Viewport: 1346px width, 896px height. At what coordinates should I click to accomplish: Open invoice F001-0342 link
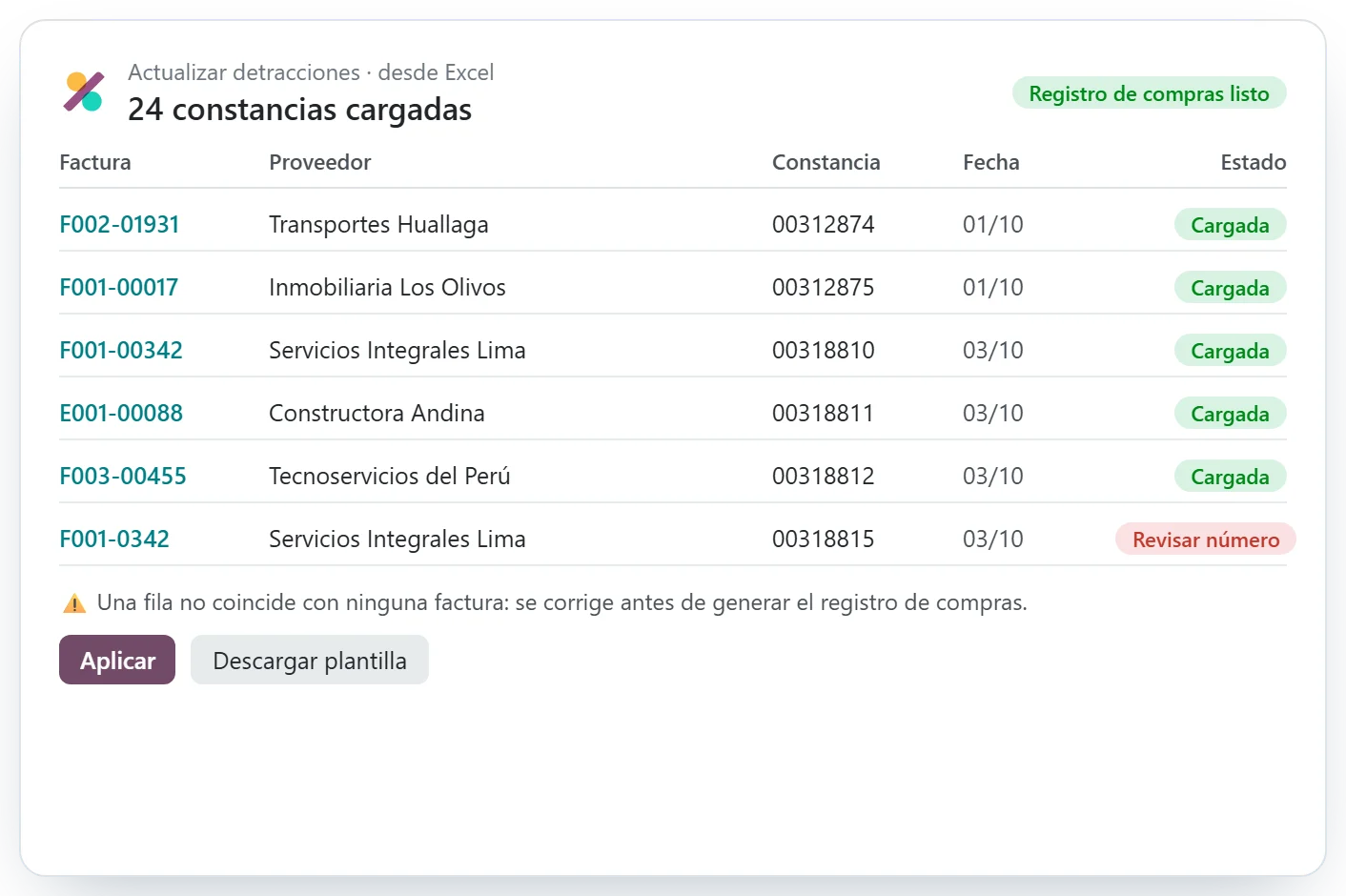click(x=114, y=540)
